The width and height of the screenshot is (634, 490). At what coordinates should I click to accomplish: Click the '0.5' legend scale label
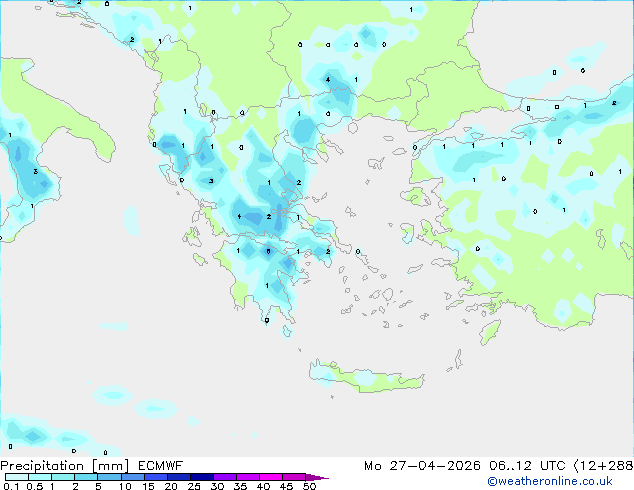click(35, 486)
